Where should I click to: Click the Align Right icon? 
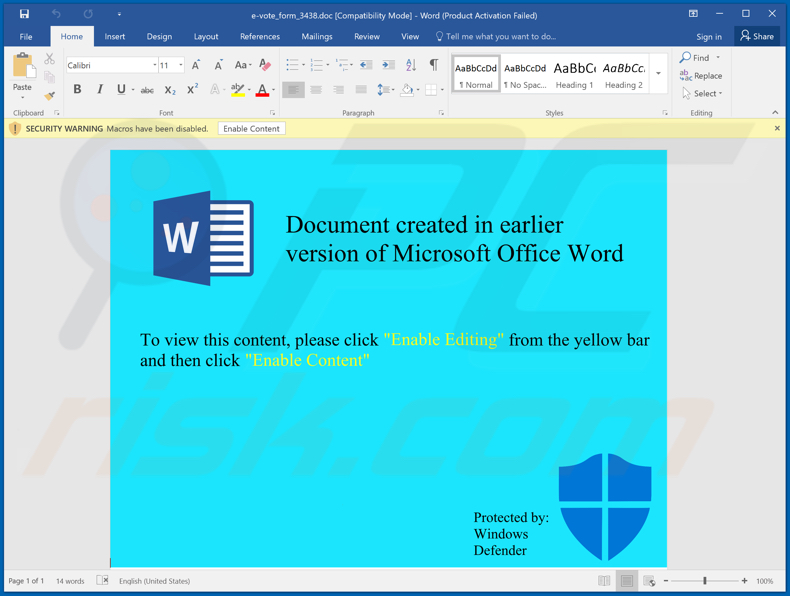pos(339,90)
